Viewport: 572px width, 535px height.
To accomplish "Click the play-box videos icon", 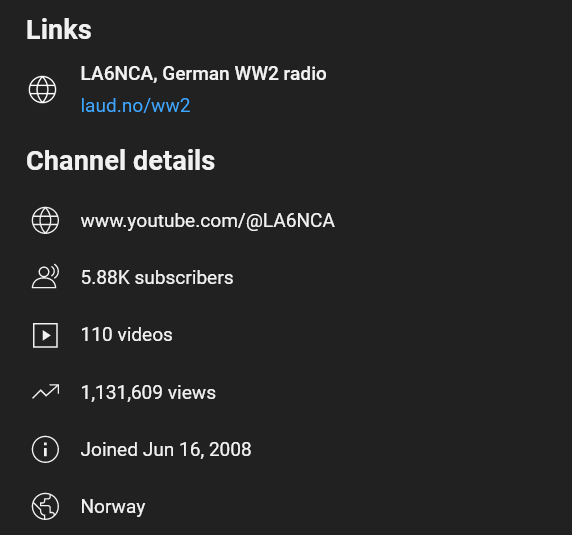I will coord(45,335).
